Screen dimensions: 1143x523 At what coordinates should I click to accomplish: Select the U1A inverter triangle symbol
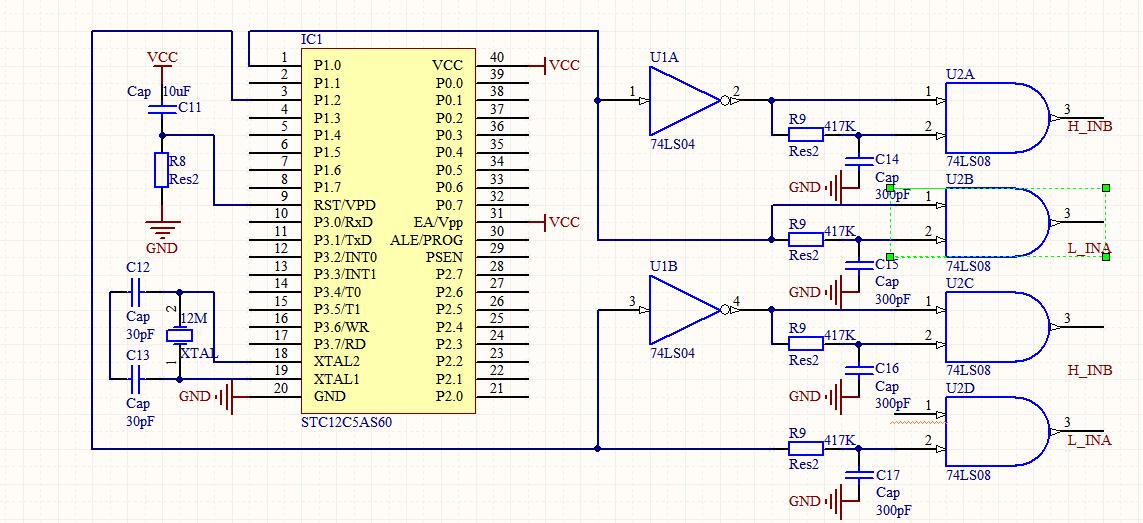pos(685,101)
